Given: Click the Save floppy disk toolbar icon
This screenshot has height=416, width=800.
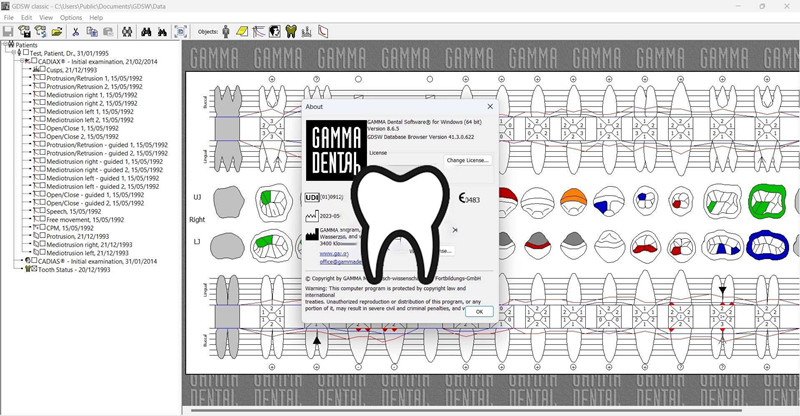Looking at the screenshot, I should [8, 32].
